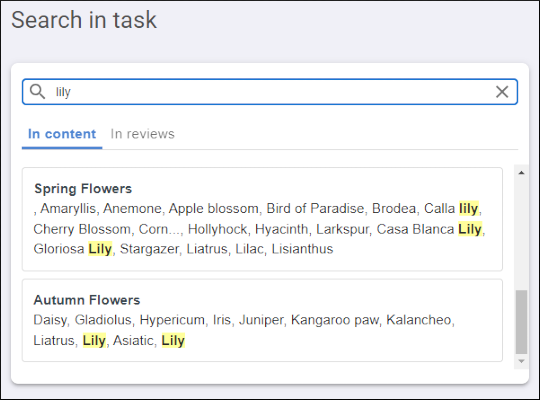Click the results list scrollbar thumb
The width and height of the screenshot is (540, 400).
click(521, 322)
